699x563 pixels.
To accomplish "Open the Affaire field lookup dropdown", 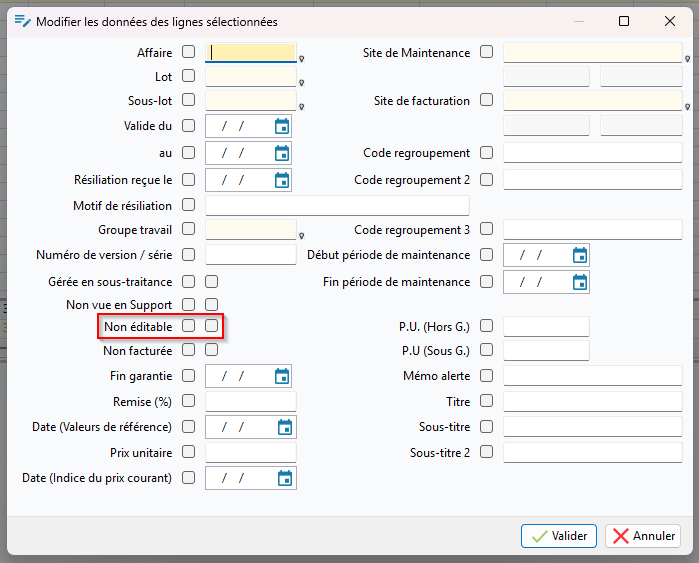I will 302,59.
